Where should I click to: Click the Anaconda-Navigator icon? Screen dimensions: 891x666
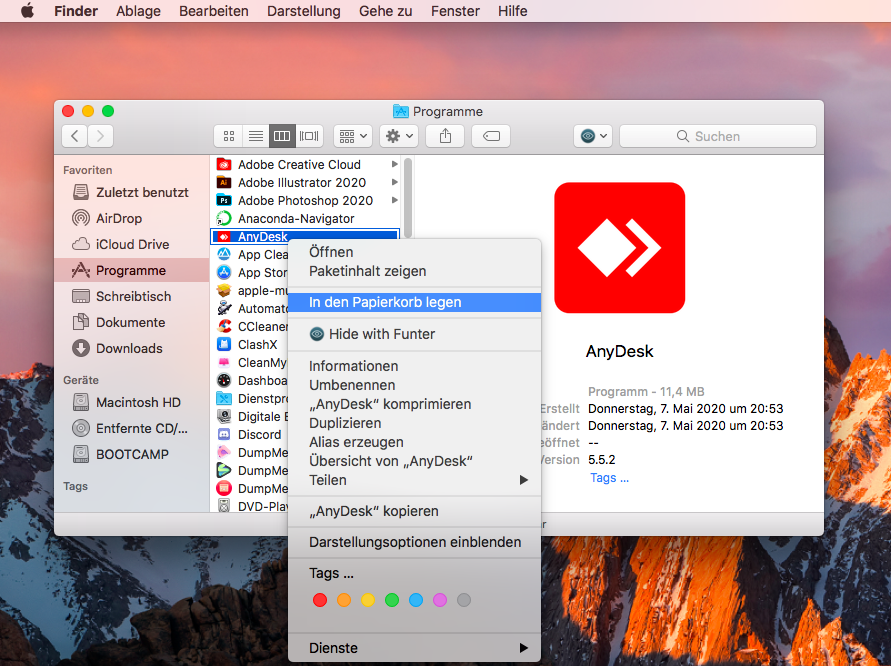[x=224, y=218]
